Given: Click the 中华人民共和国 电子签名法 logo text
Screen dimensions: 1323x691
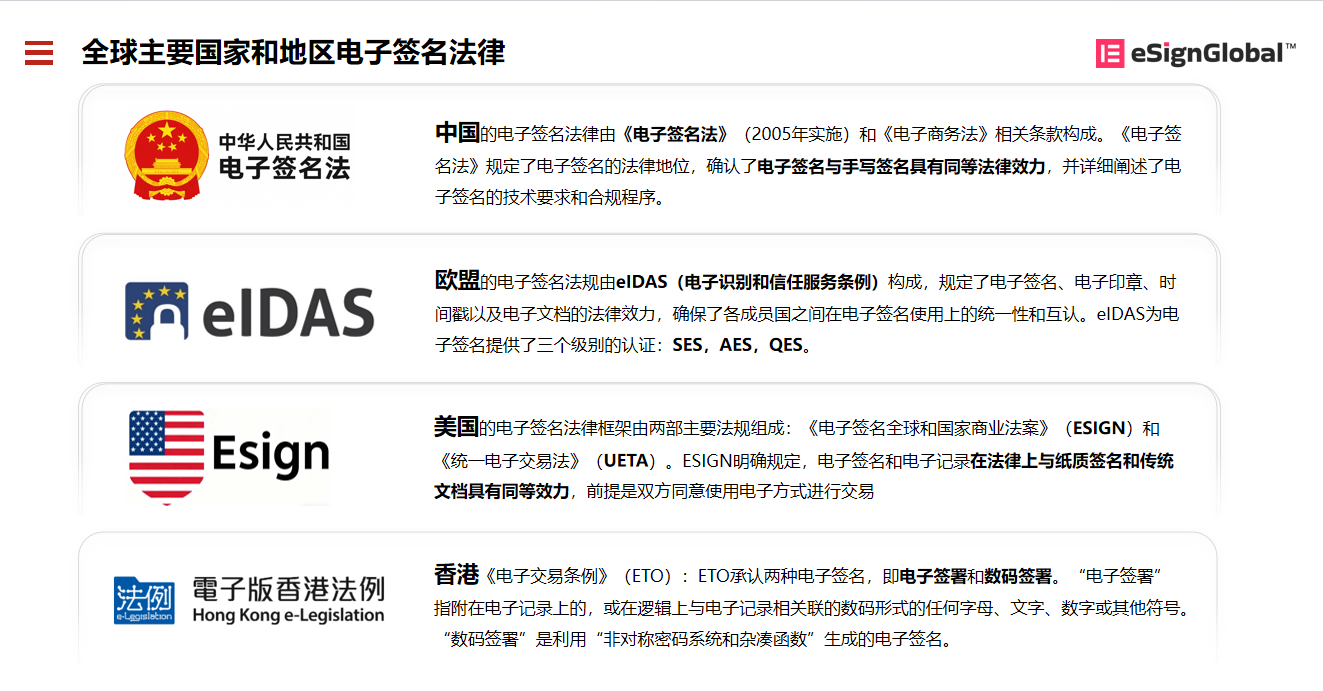Looking at the screenshot, I should [285, 157].
